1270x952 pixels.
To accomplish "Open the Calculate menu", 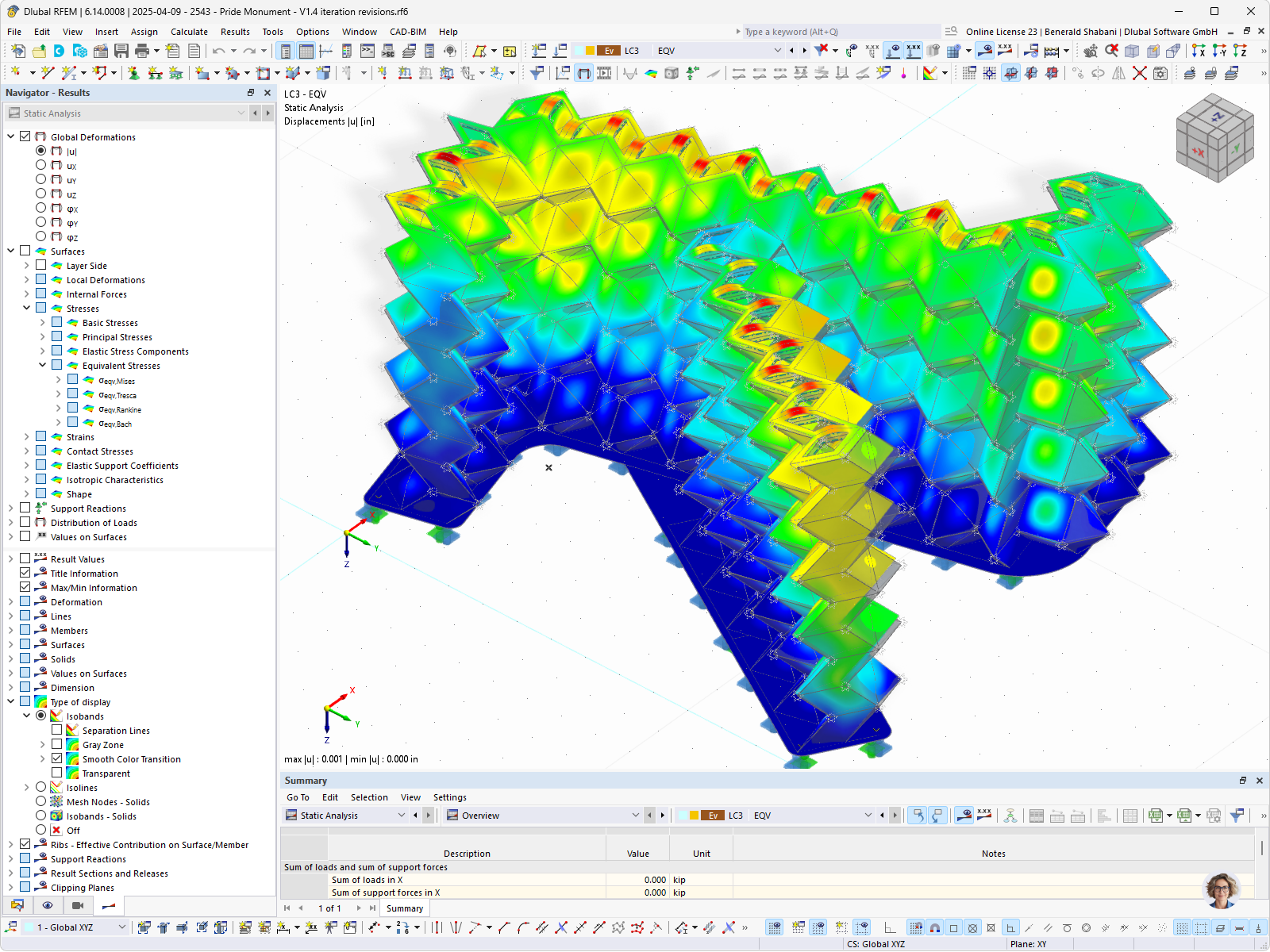I will click(189, 32).
